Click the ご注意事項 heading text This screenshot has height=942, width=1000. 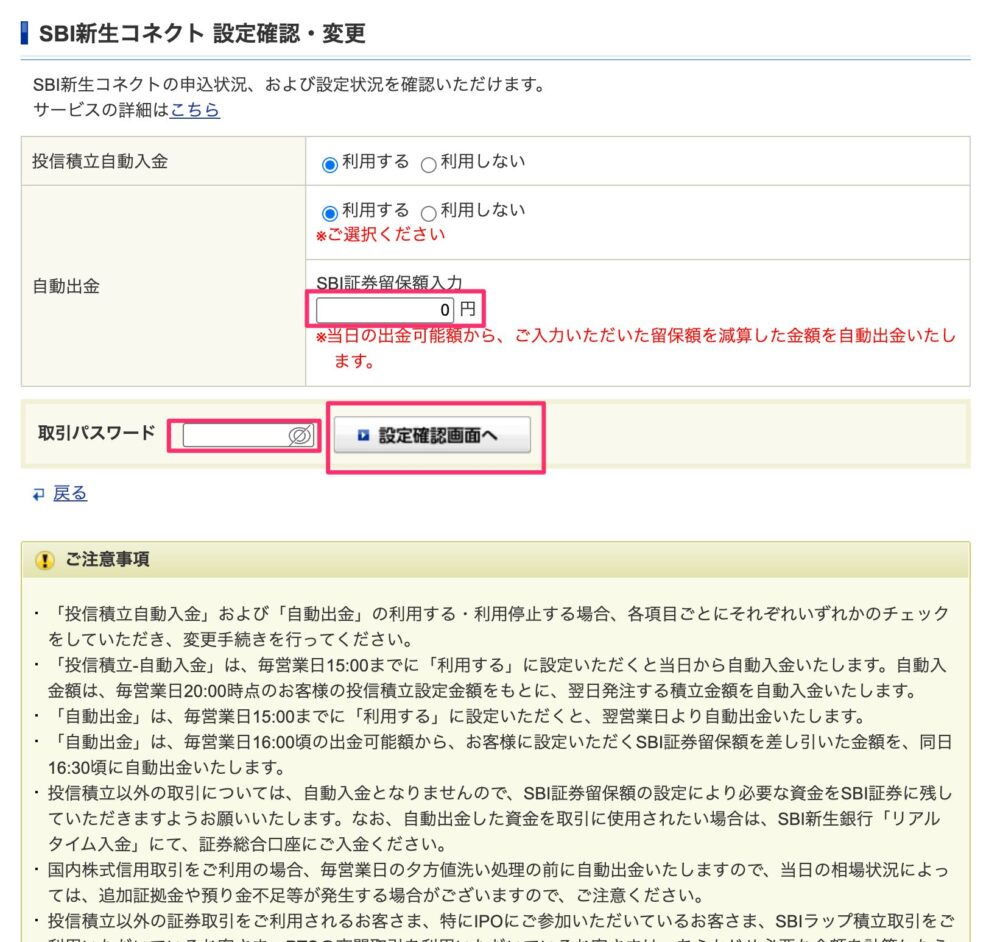pyautogui.click(x=107, y=559)
